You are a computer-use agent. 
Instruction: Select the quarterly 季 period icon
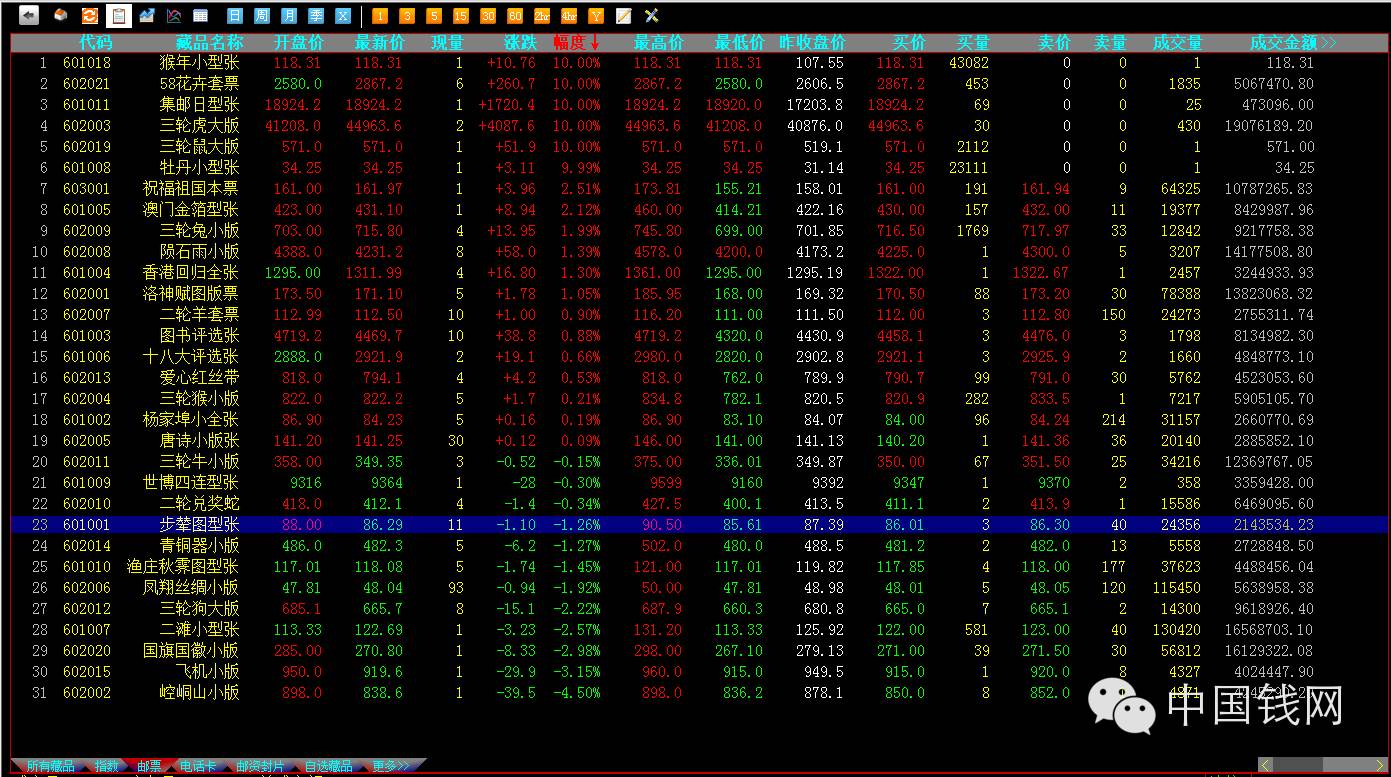click(x=316, y=16)
